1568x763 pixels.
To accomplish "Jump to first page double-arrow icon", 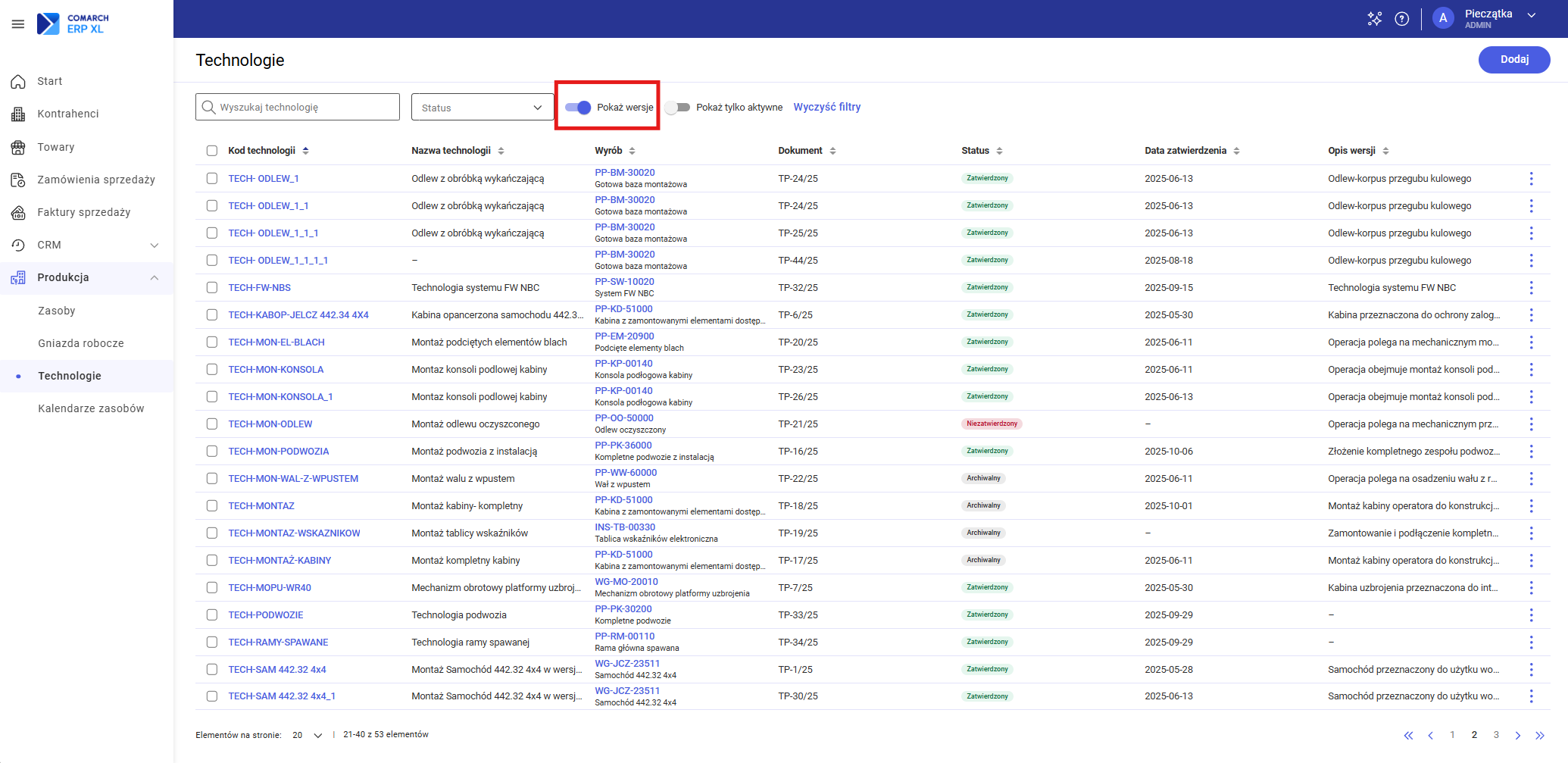I will tap(1408, 735).
